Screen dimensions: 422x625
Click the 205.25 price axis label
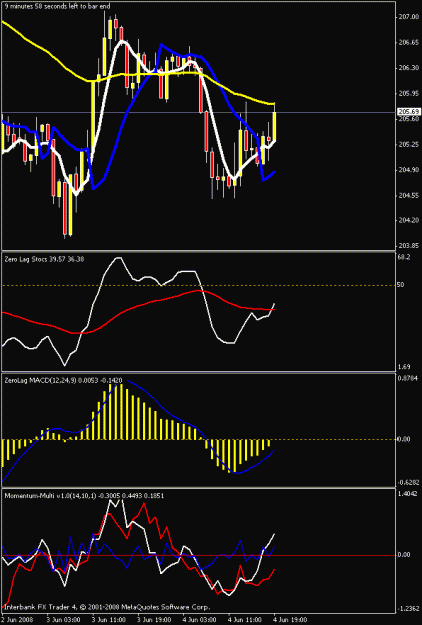[x=408, y=145]
